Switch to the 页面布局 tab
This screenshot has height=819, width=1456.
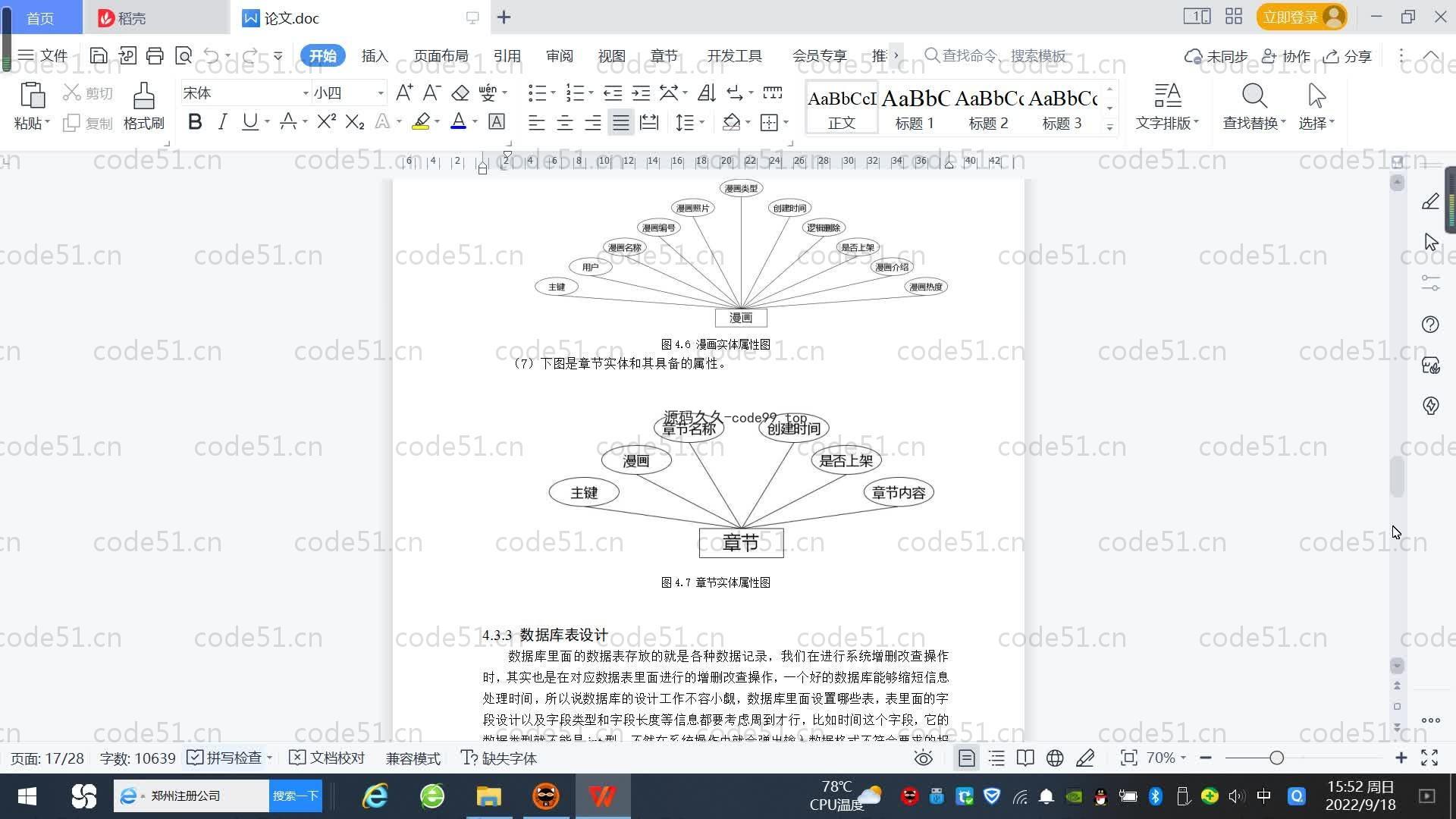point(441,56)
